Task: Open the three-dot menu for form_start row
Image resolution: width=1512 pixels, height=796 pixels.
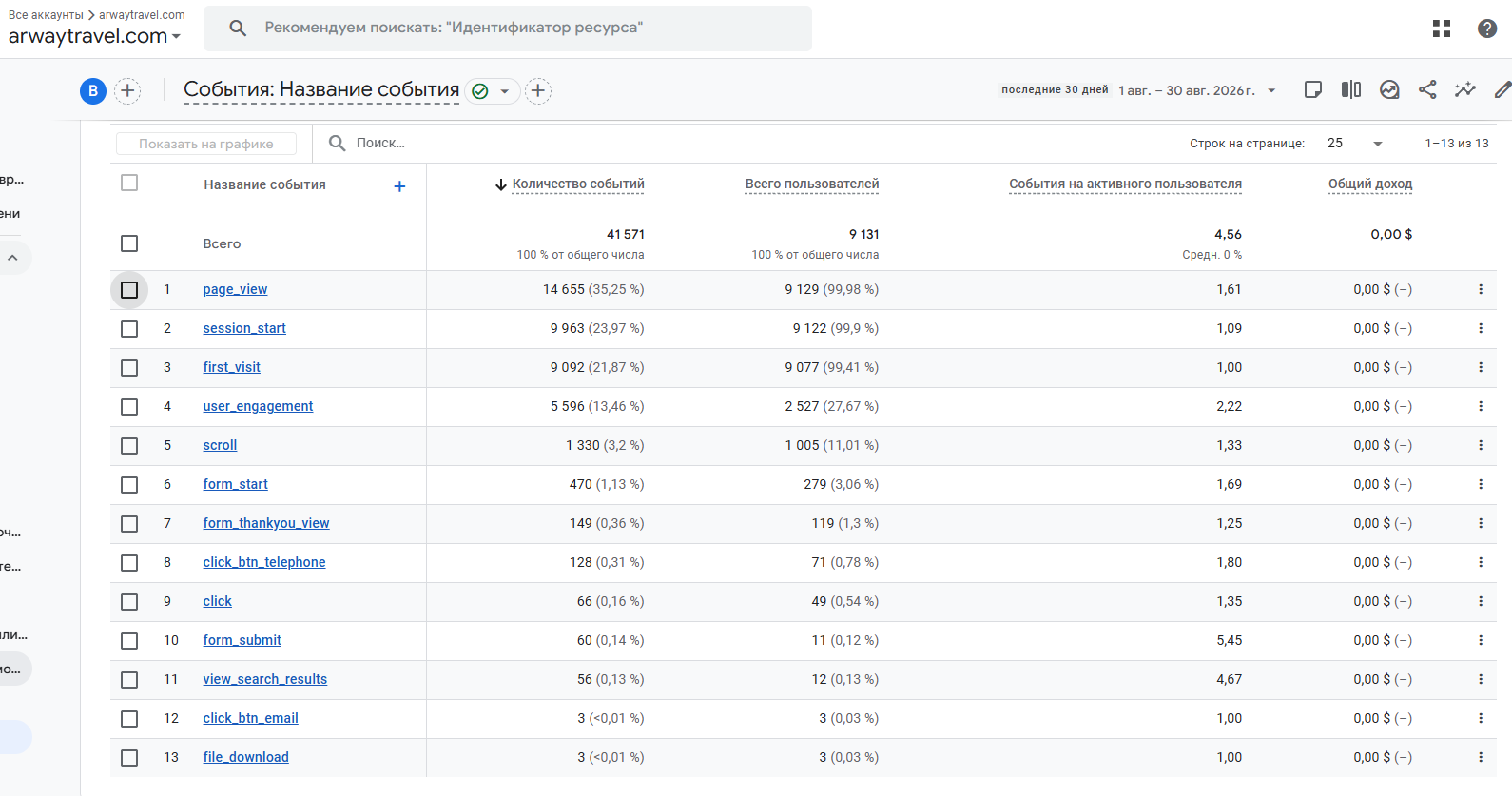Action: point(1481,484)
